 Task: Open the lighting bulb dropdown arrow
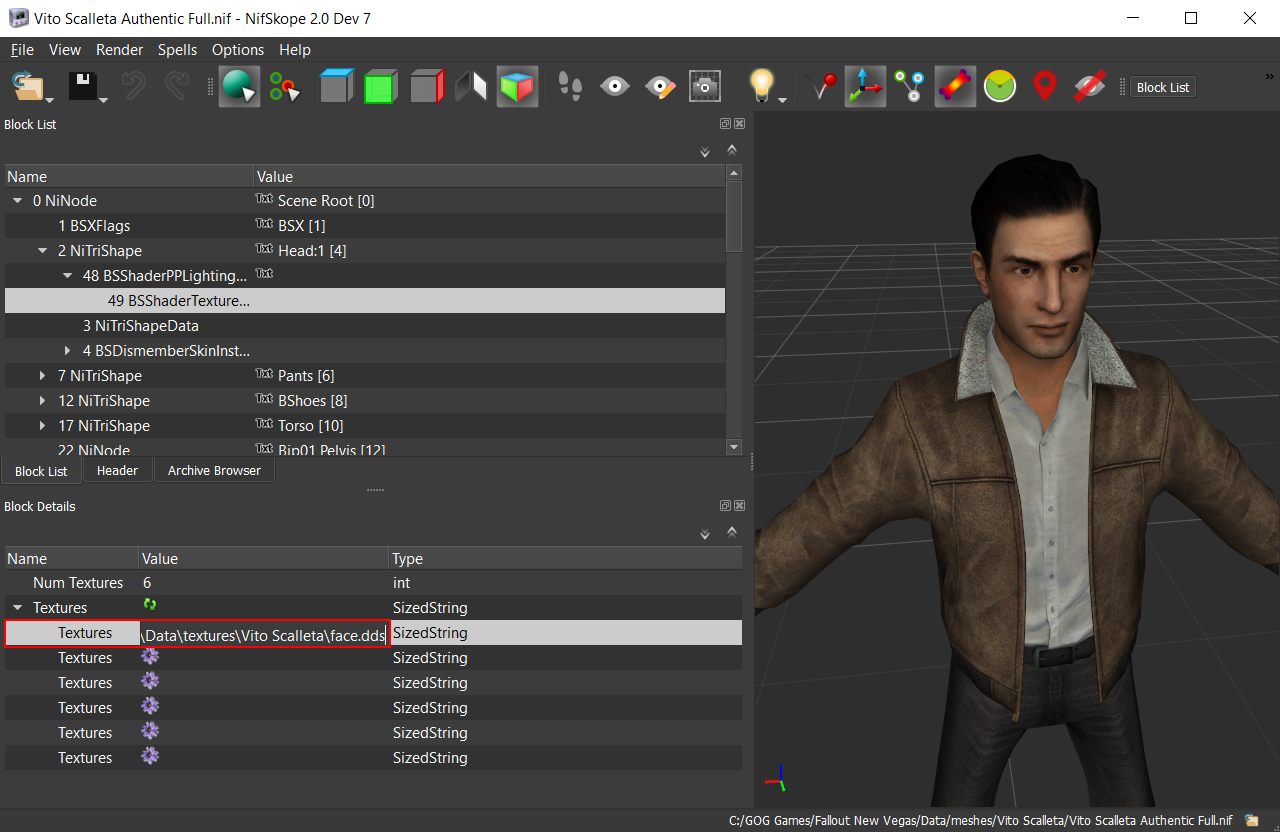[x=783, y=98]
